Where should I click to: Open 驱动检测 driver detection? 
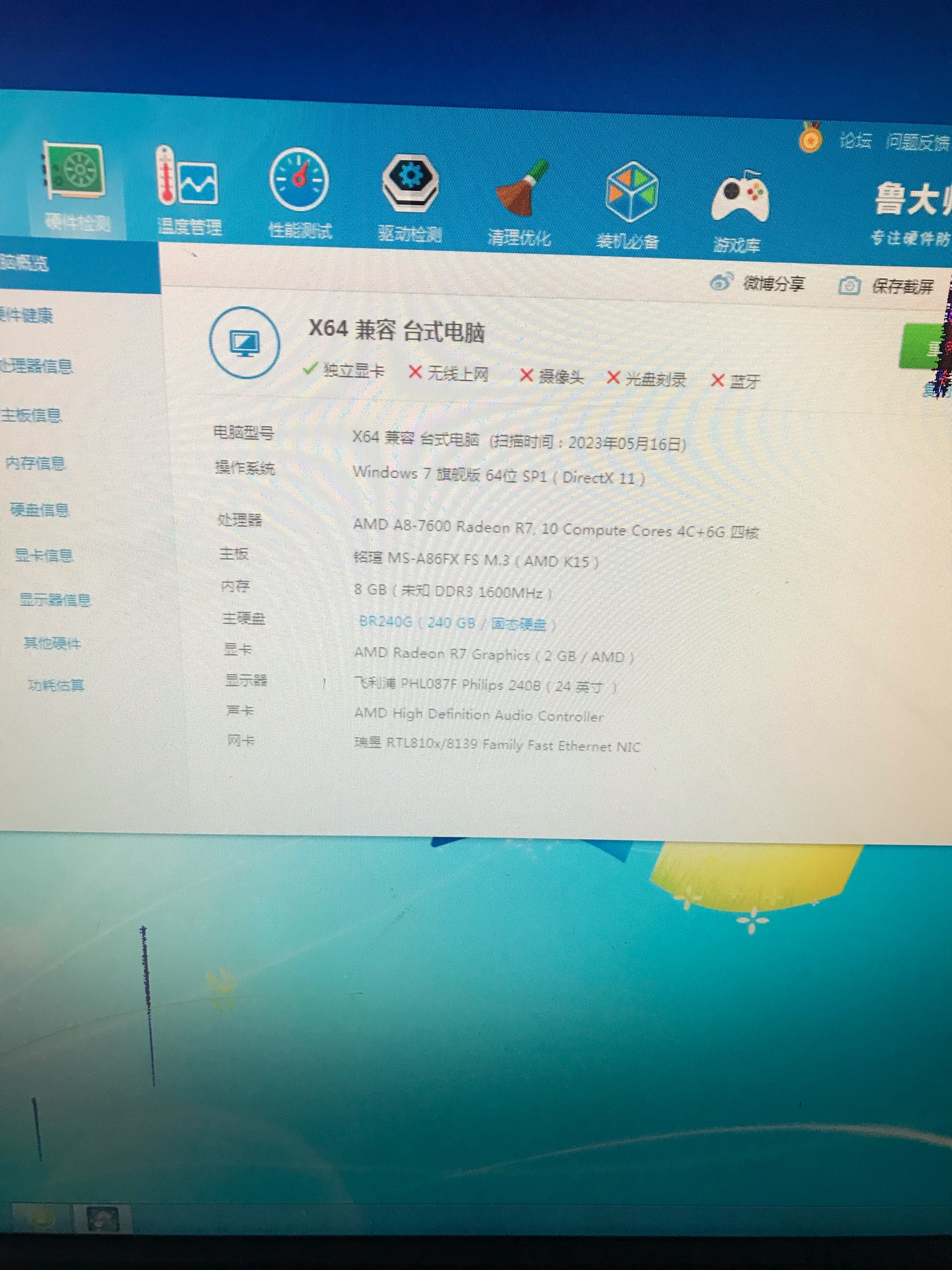(410, 198)
